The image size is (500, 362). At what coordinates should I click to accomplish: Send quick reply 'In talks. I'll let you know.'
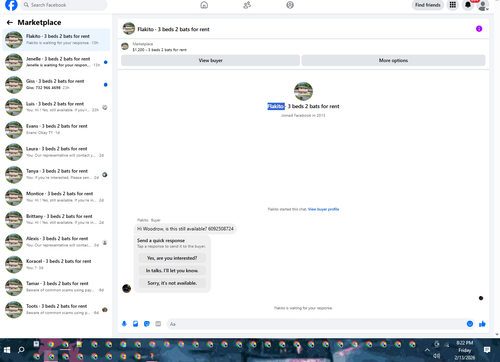[172, 270]
